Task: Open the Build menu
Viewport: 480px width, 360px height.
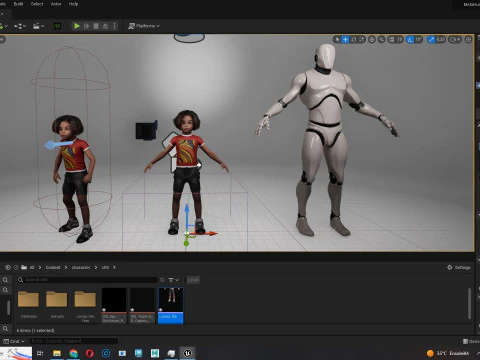Action: click(x=18, y=4)
